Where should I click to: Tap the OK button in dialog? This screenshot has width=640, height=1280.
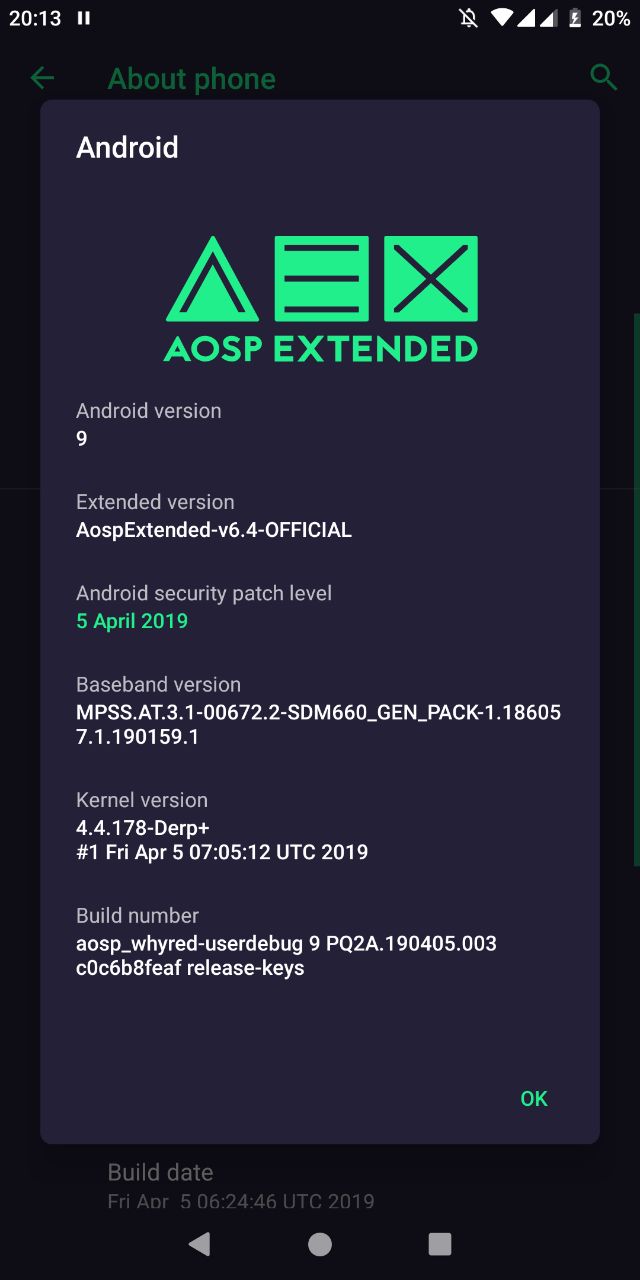pyautogui.click(x=534, y=1098)
